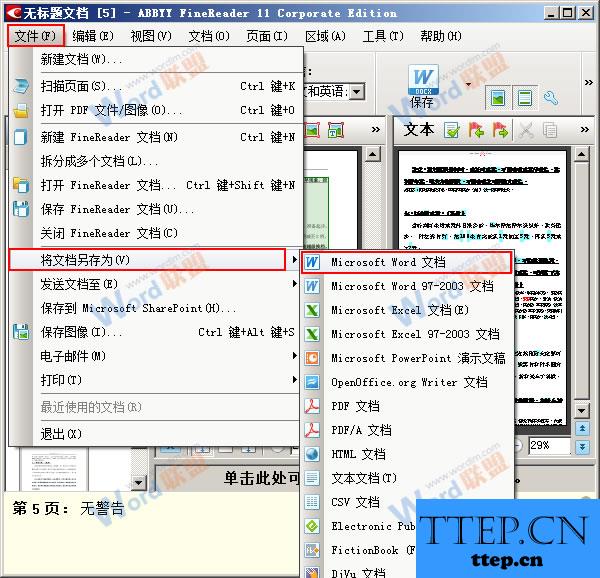Click the Acrobat icon beside PDF 文档

point(312,406)
